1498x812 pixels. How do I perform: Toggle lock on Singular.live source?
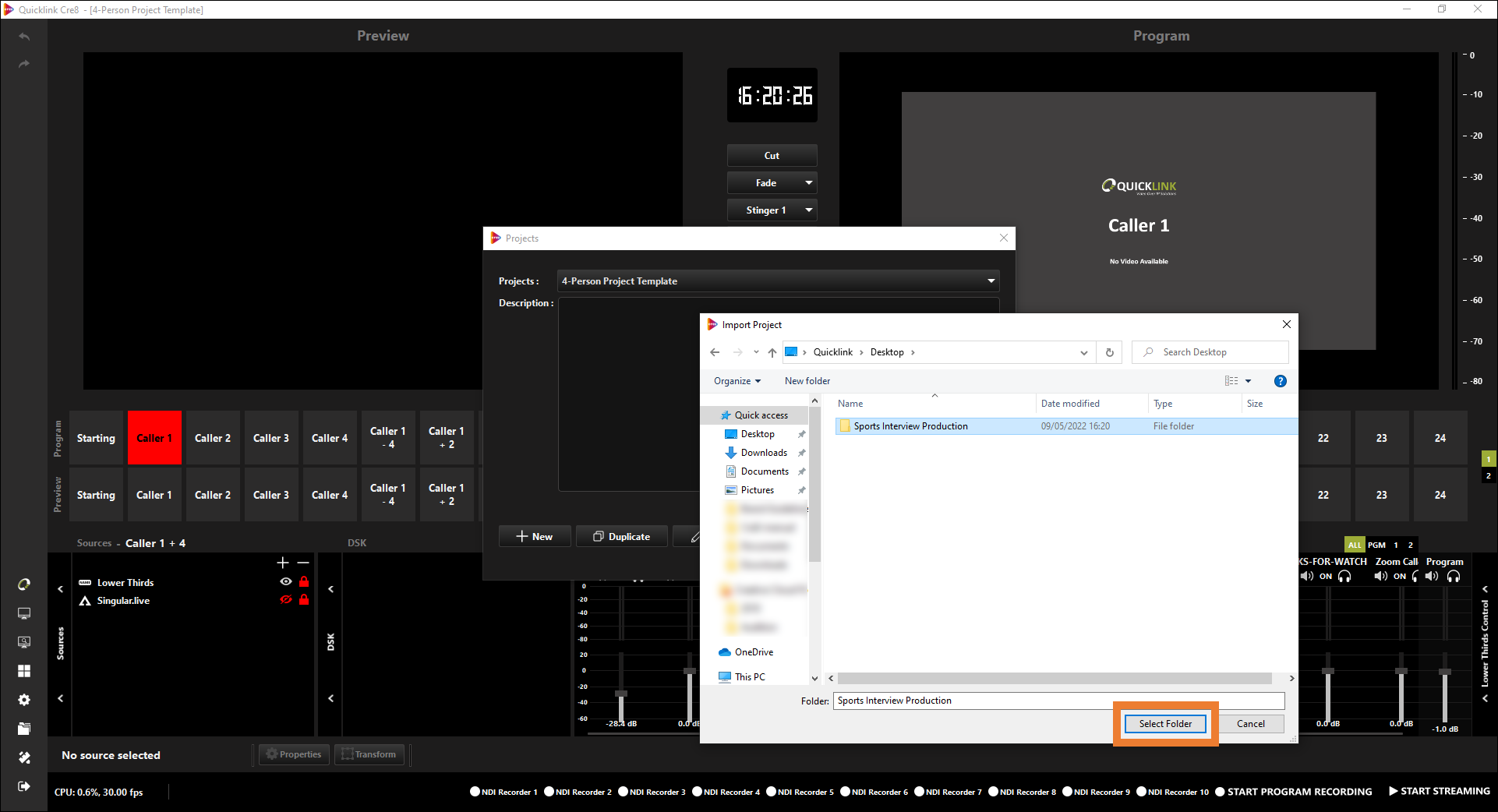point(304,600)
